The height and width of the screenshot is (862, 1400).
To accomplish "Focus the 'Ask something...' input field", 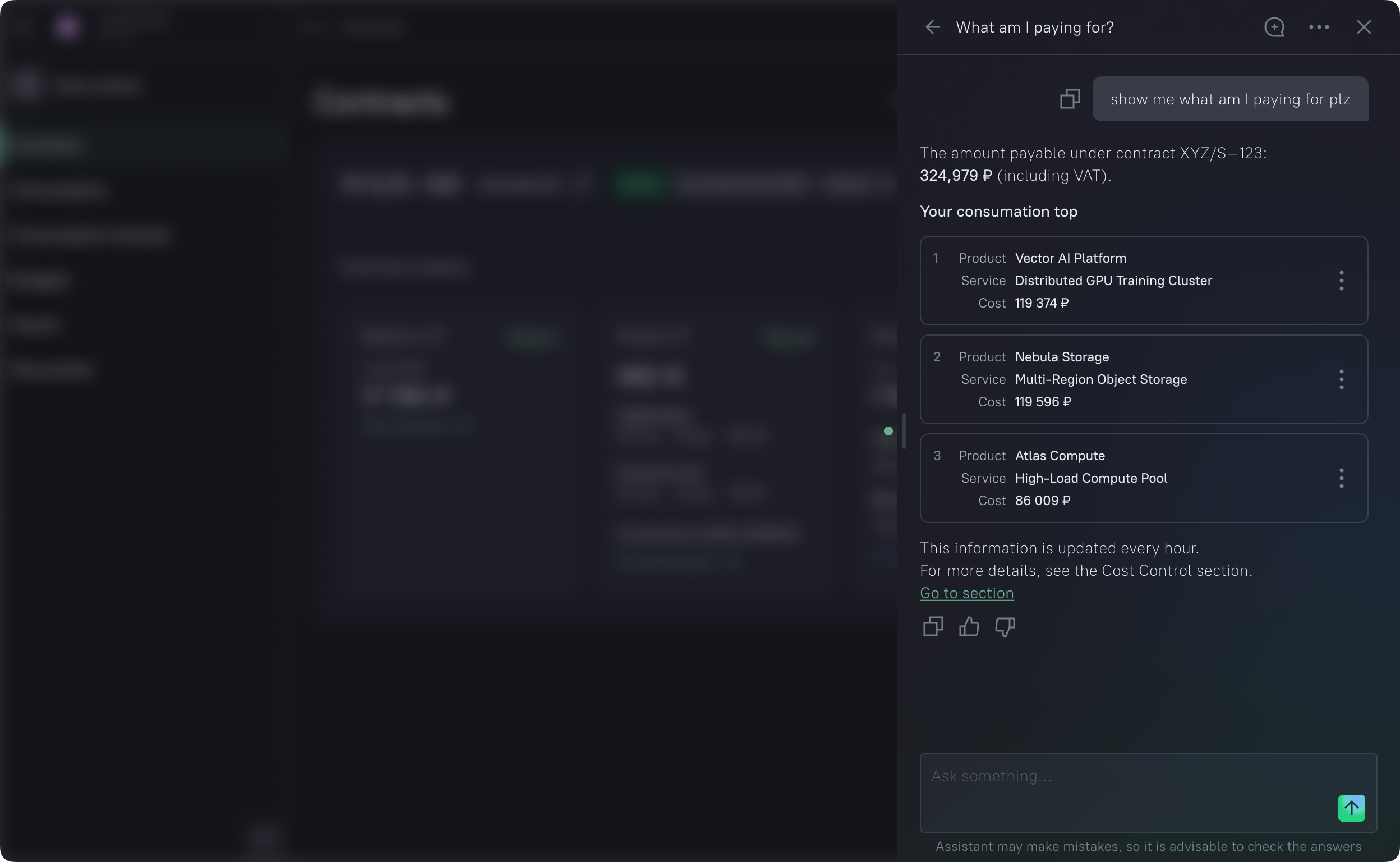I will click(1128, 787).
